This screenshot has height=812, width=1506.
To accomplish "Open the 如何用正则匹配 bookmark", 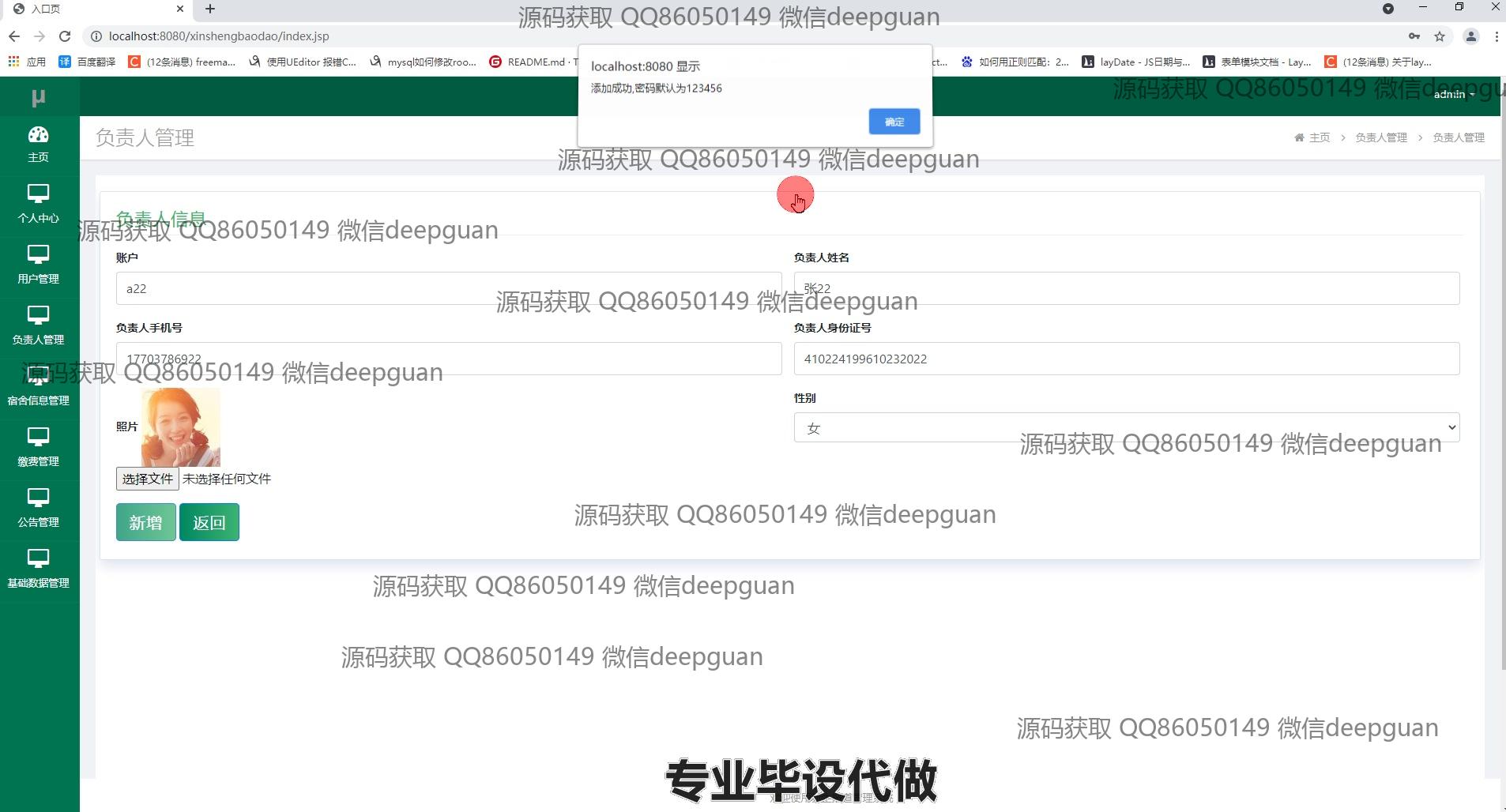I will [1015, 62].
